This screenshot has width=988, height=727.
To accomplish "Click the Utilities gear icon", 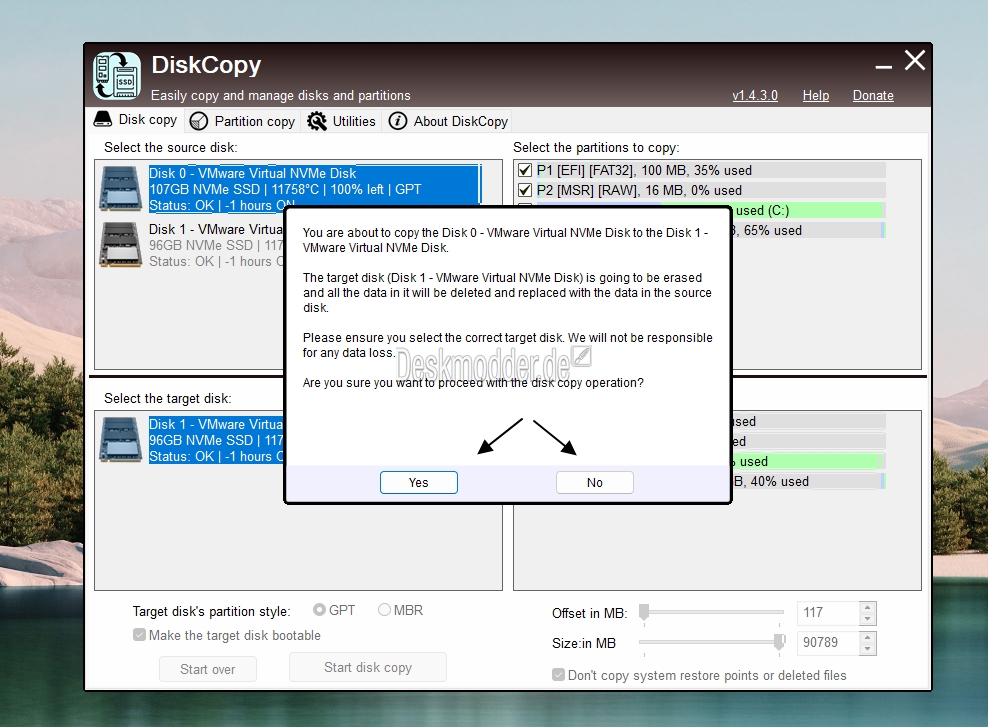I will click(317, 121).
